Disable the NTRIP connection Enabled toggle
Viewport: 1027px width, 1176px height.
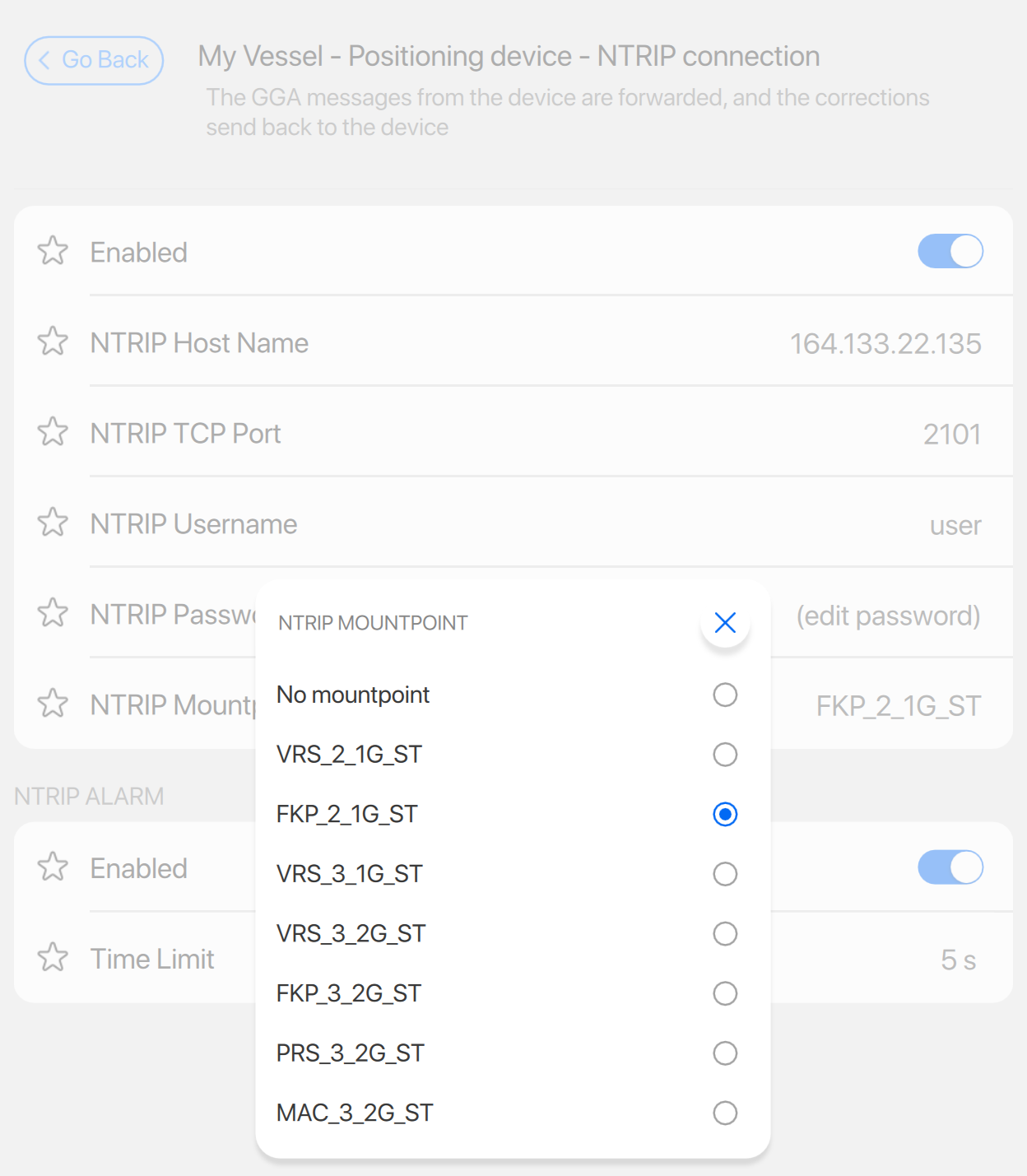click(x=950, y=252)
